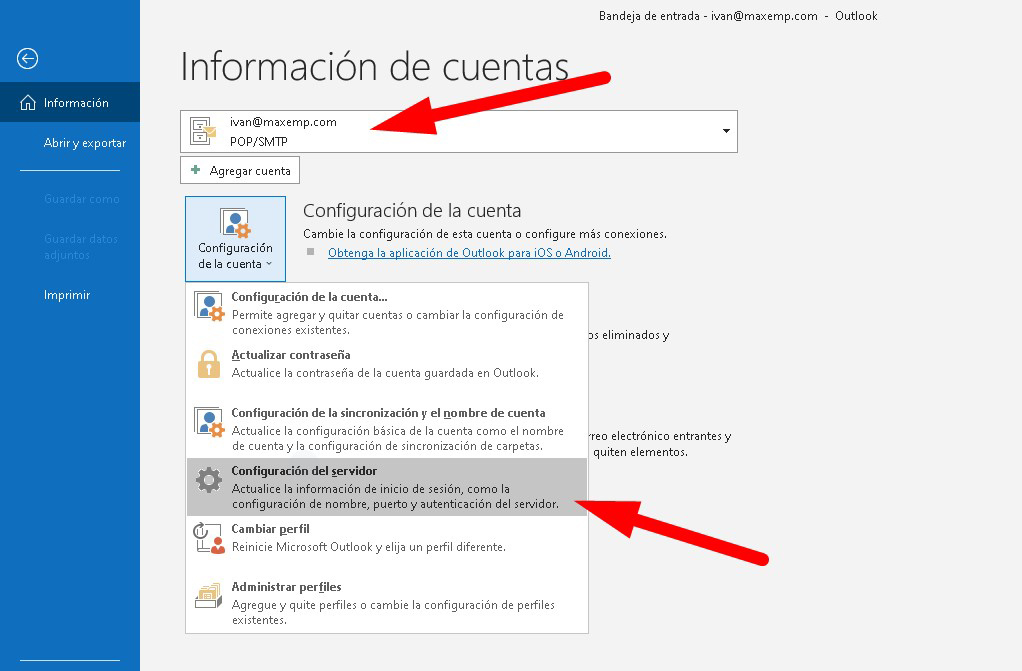
Task: Select Imprimir in the left sidebar
Action: coord(67,295)
